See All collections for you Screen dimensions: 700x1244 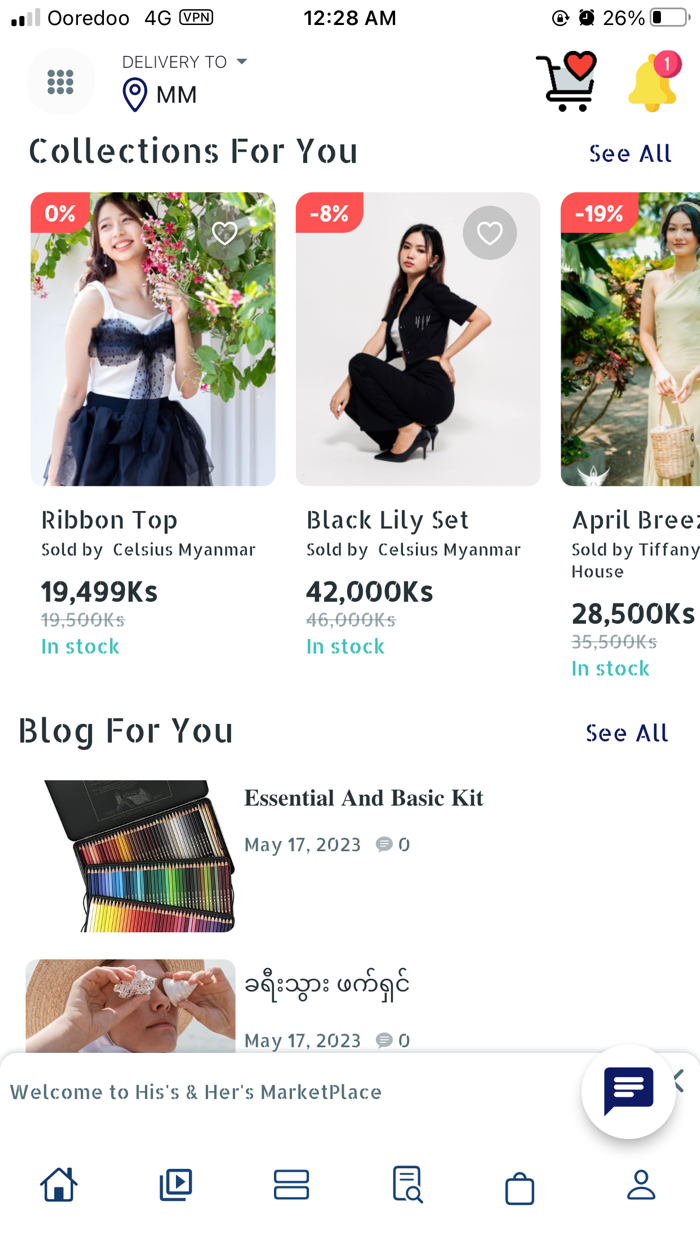click(630, 153)
